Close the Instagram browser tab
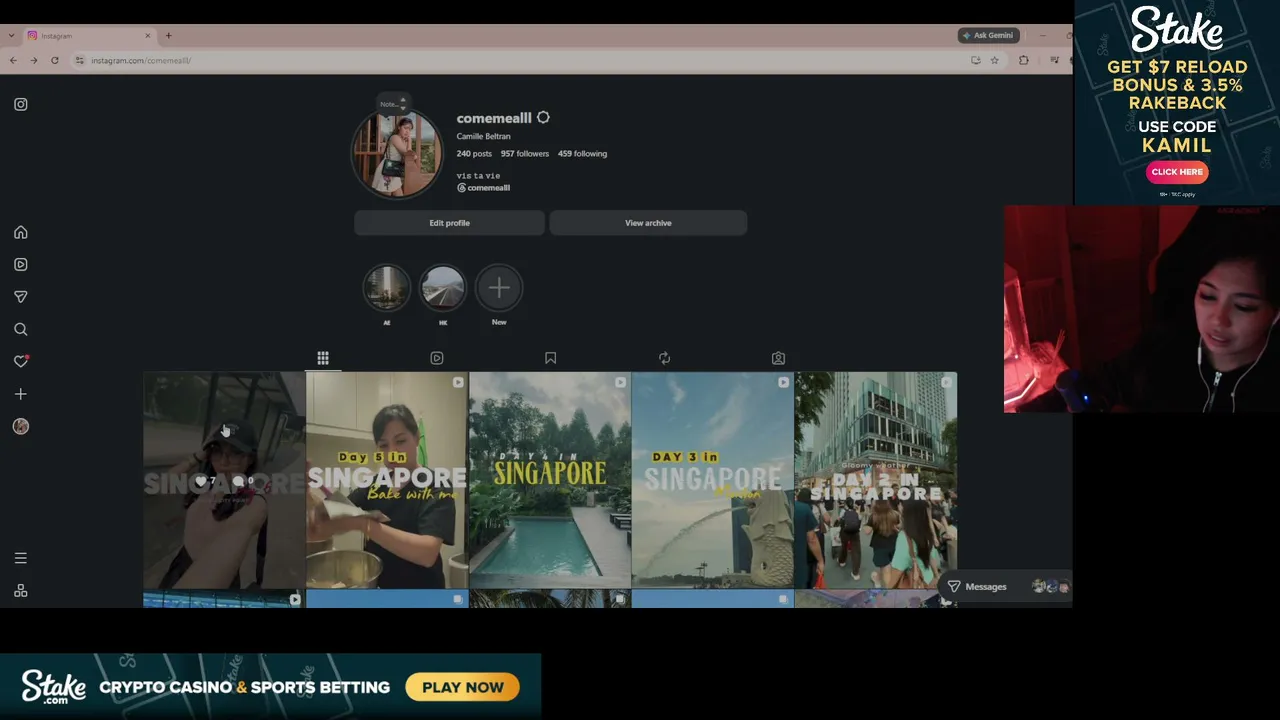The width and height of the screenshot is (1280, 720). pos(148,36)
